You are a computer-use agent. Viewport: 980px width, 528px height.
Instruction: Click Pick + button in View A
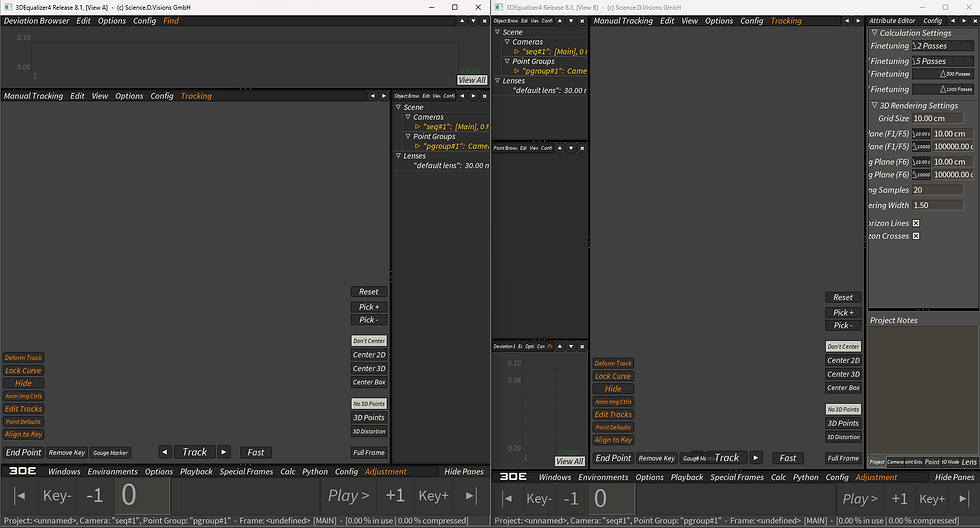[369, 307]
